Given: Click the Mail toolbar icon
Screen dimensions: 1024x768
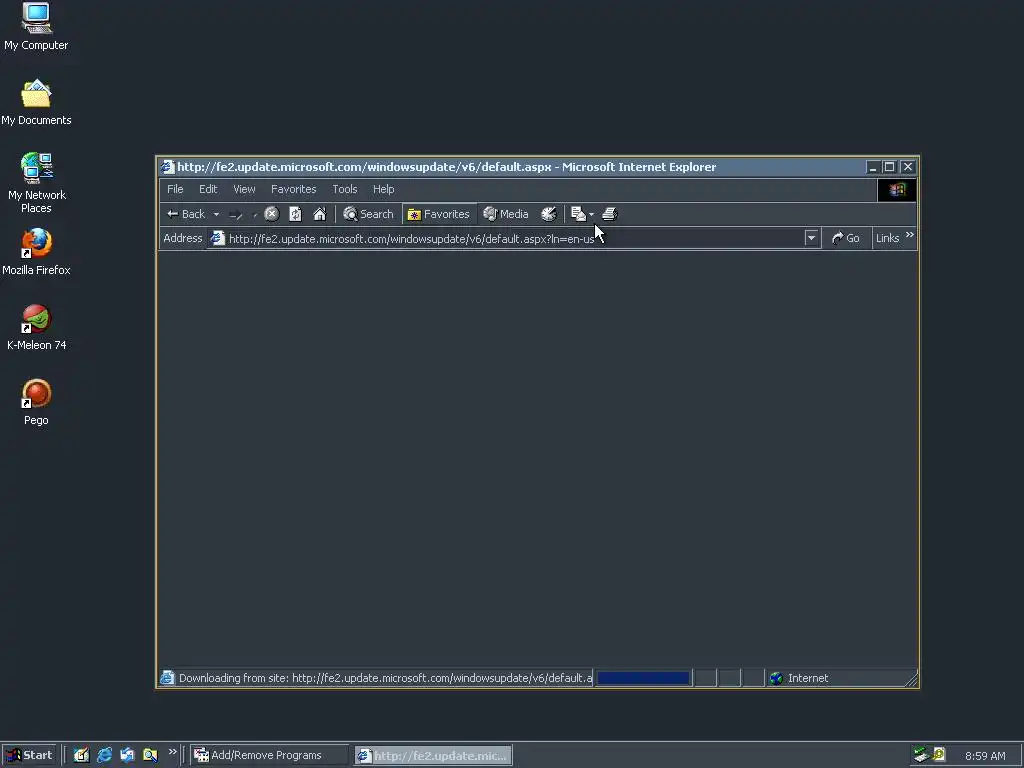Looking at the screenshot, I should click(578, 214).
